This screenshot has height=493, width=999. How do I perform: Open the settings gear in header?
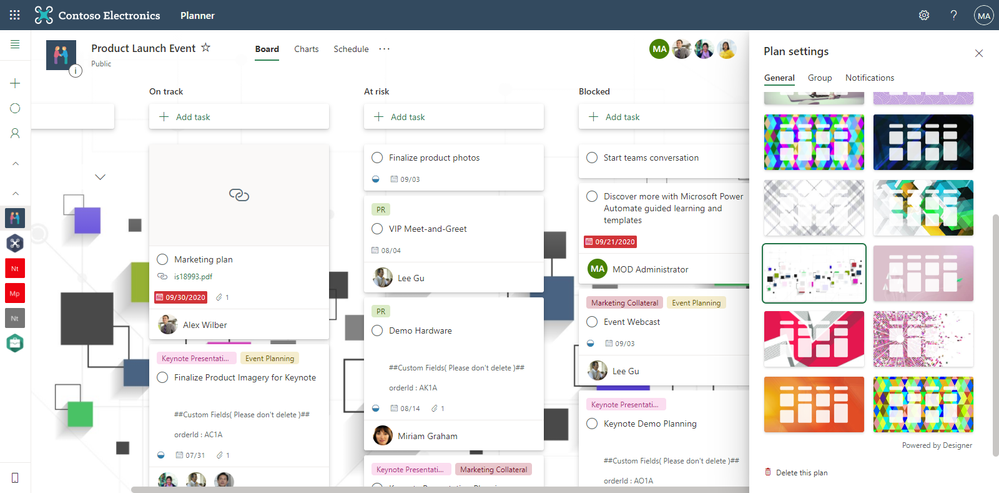click(x=924, y=15)
